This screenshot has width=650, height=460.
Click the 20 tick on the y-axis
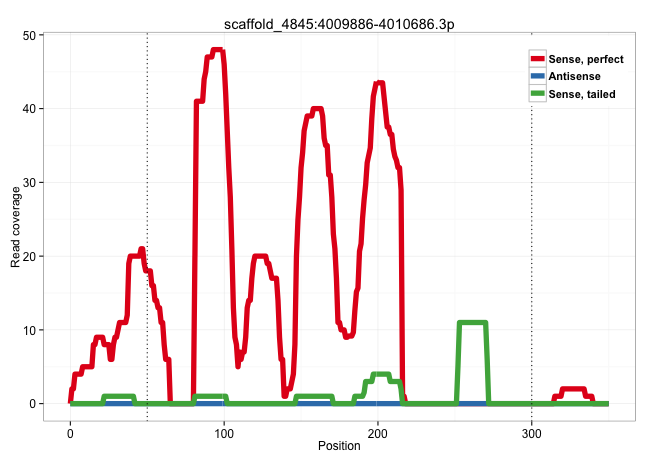(29, 256)
